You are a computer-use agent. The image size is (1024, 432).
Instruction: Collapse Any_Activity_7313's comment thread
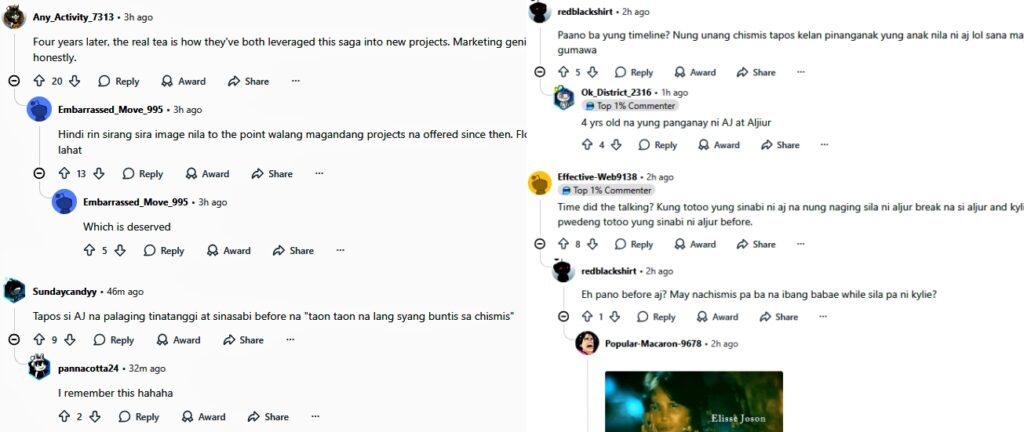14,81
